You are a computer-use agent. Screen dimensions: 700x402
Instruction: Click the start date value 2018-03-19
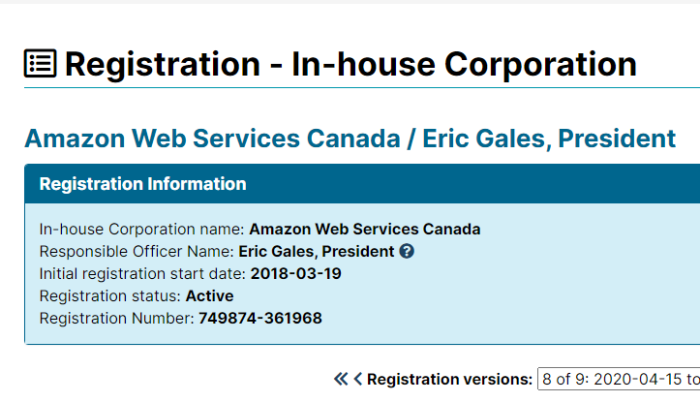pos(296,274)
